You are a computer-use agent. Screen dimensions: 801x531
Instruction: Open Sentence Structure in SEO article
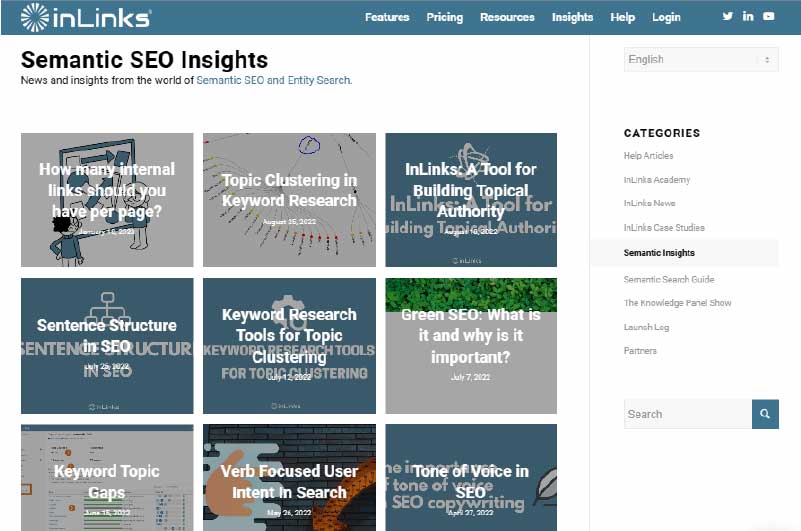(x=107, y=345)
